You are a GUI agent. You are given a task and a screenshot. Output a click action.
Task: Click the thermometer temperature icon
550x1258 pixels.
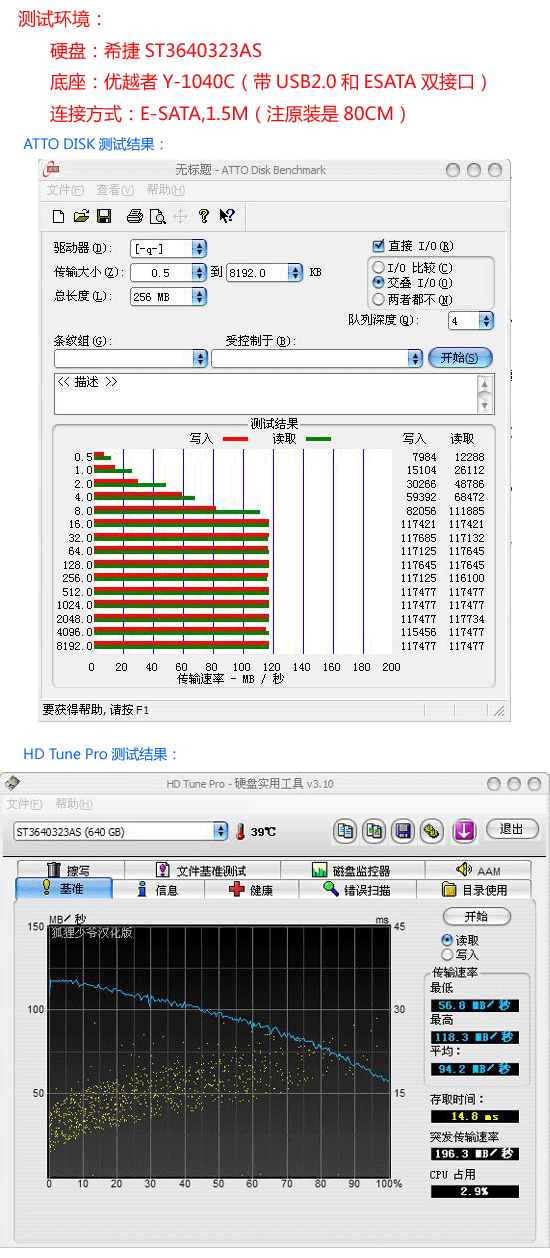pyautogui.click(x=240, y=831)
